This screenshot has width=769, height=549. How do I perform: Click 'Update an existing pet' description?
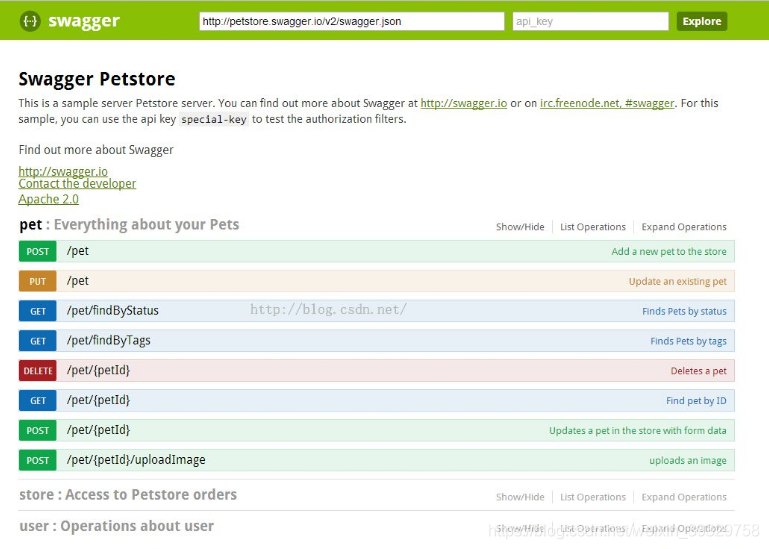tap(678, 281)
